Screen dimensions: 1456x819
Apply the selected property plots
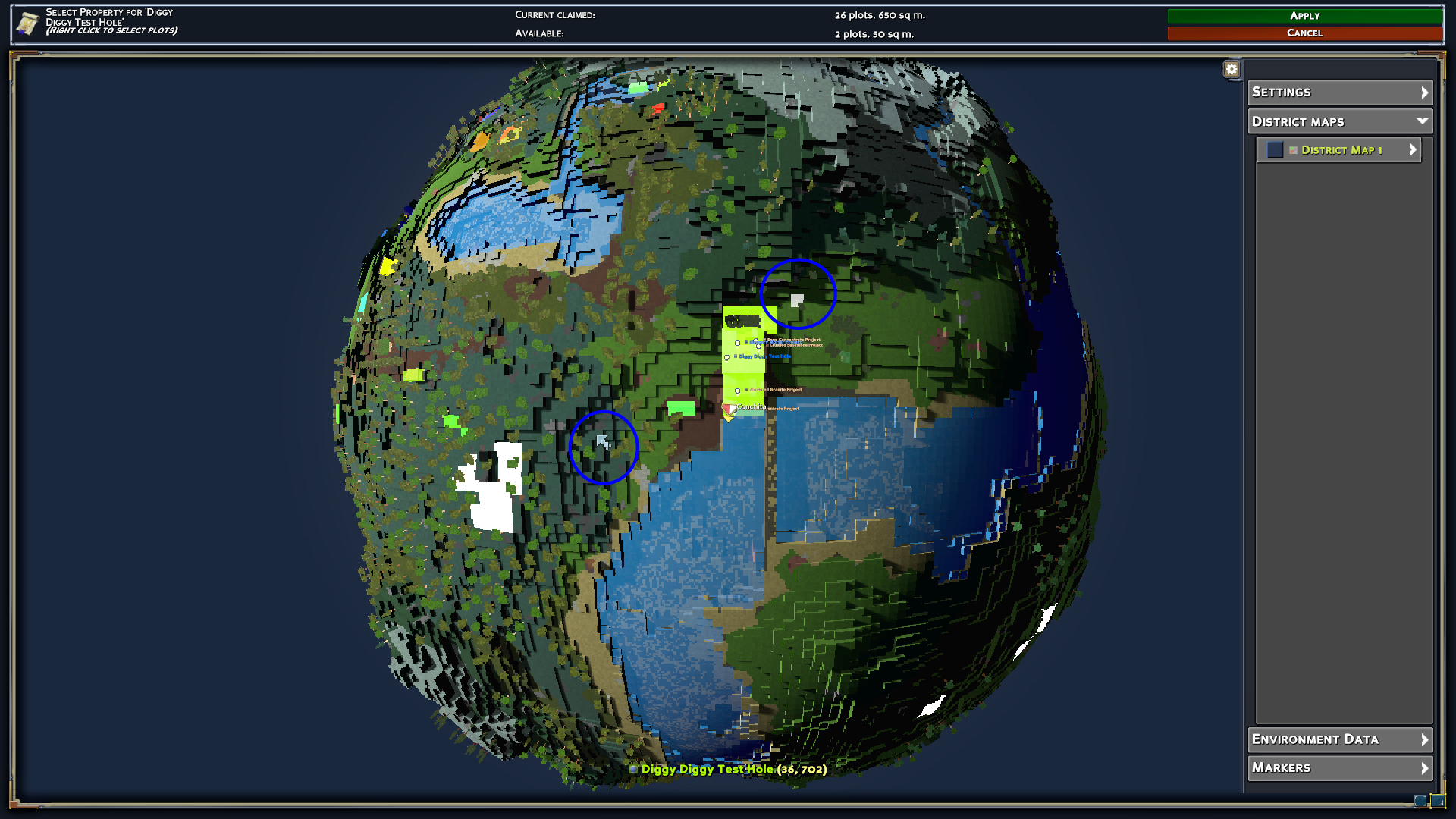click(x=1304, y=15)
